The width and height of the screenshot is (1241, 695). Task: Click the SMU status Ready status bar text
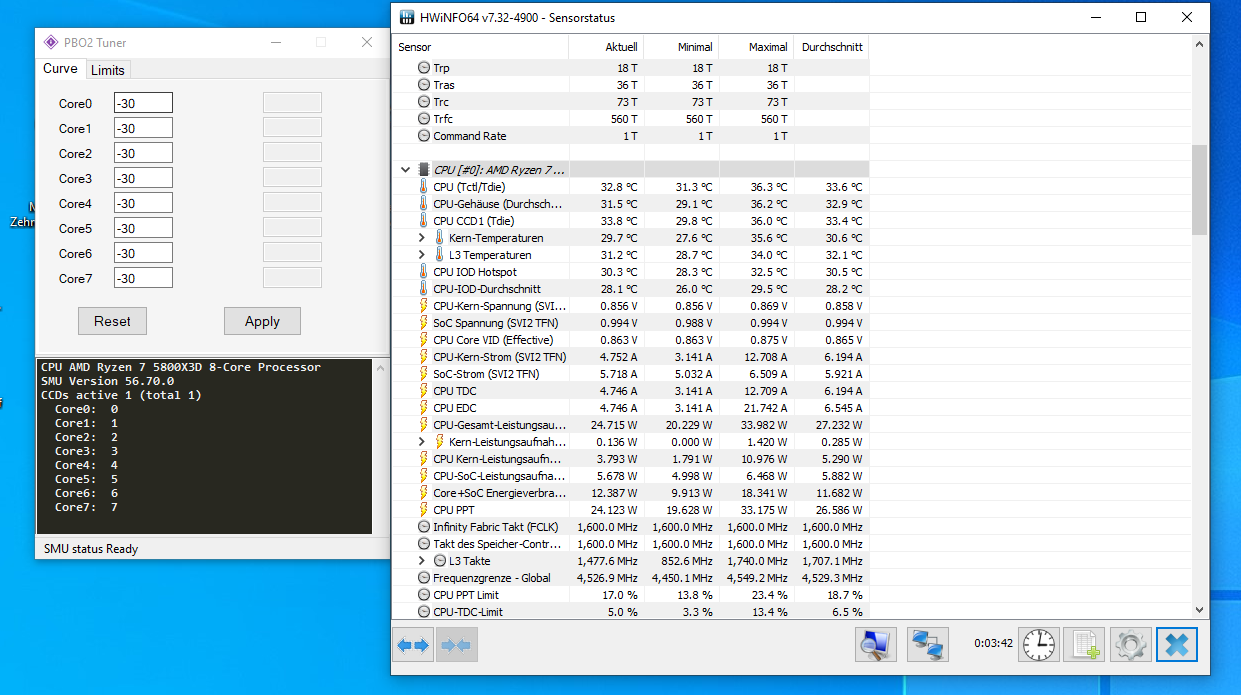[91, 549]
